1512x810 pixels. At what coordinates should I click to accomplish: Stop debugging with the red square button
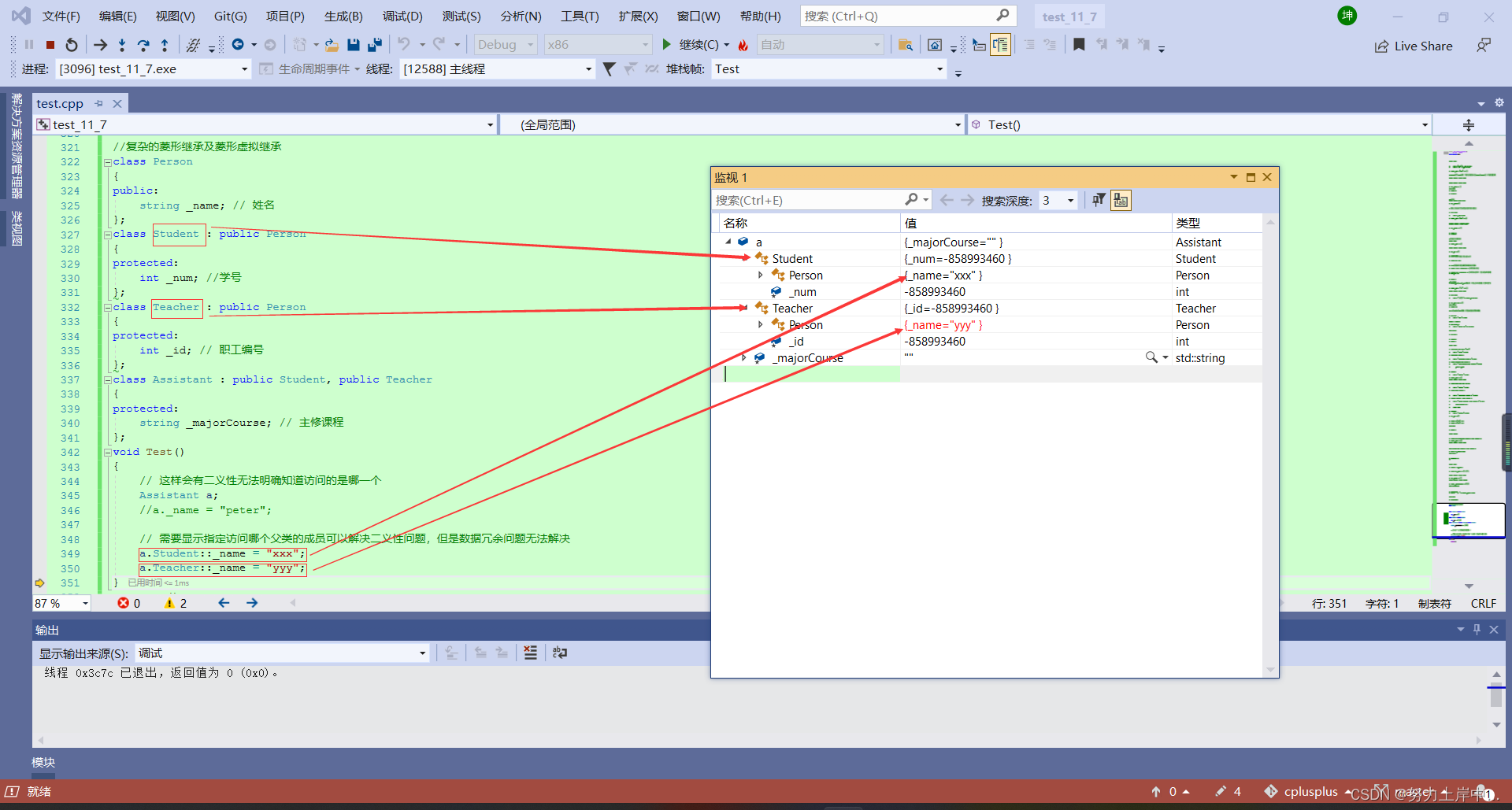click(50, 45)
